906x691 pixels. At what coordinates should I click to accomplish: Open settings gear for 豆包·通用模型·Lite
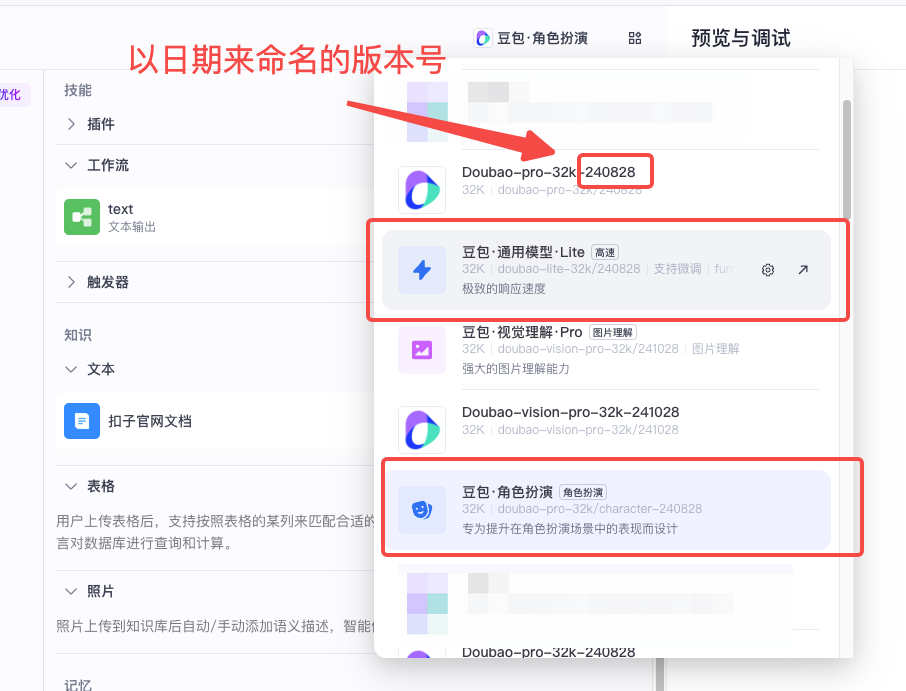click(768, 270)
